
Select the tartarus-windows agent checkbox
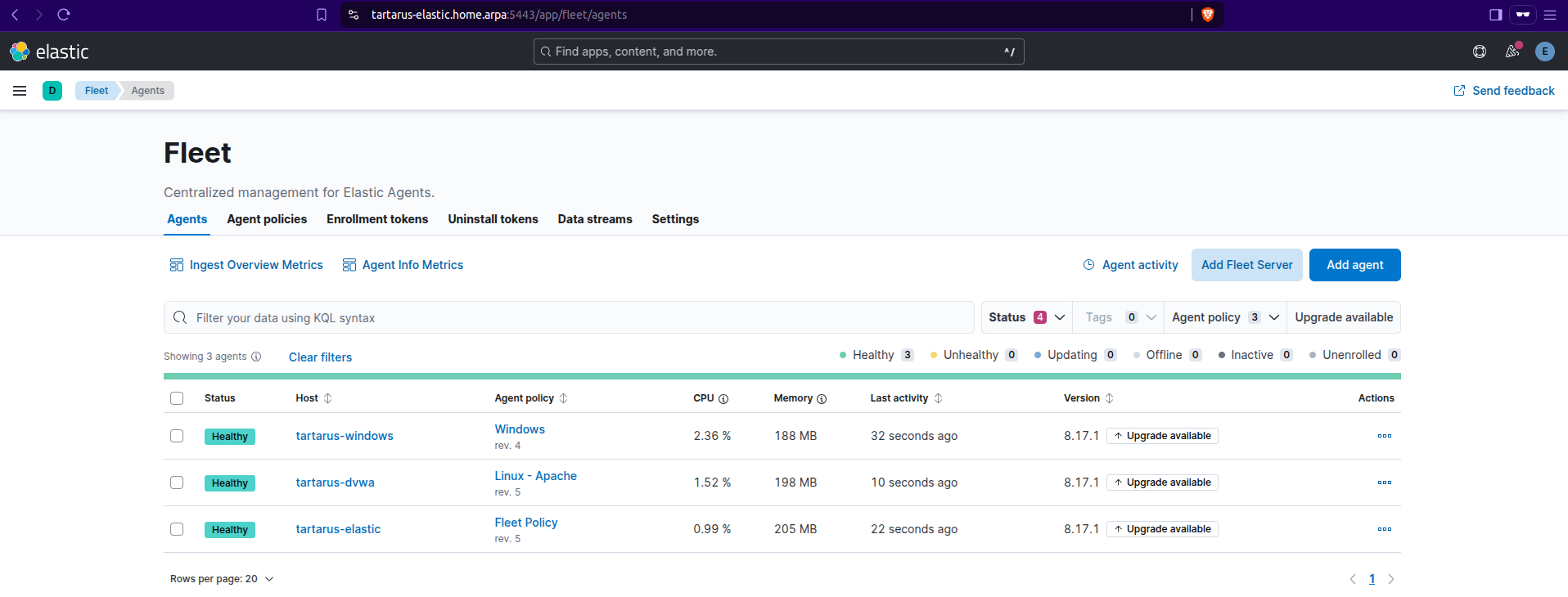177,436
